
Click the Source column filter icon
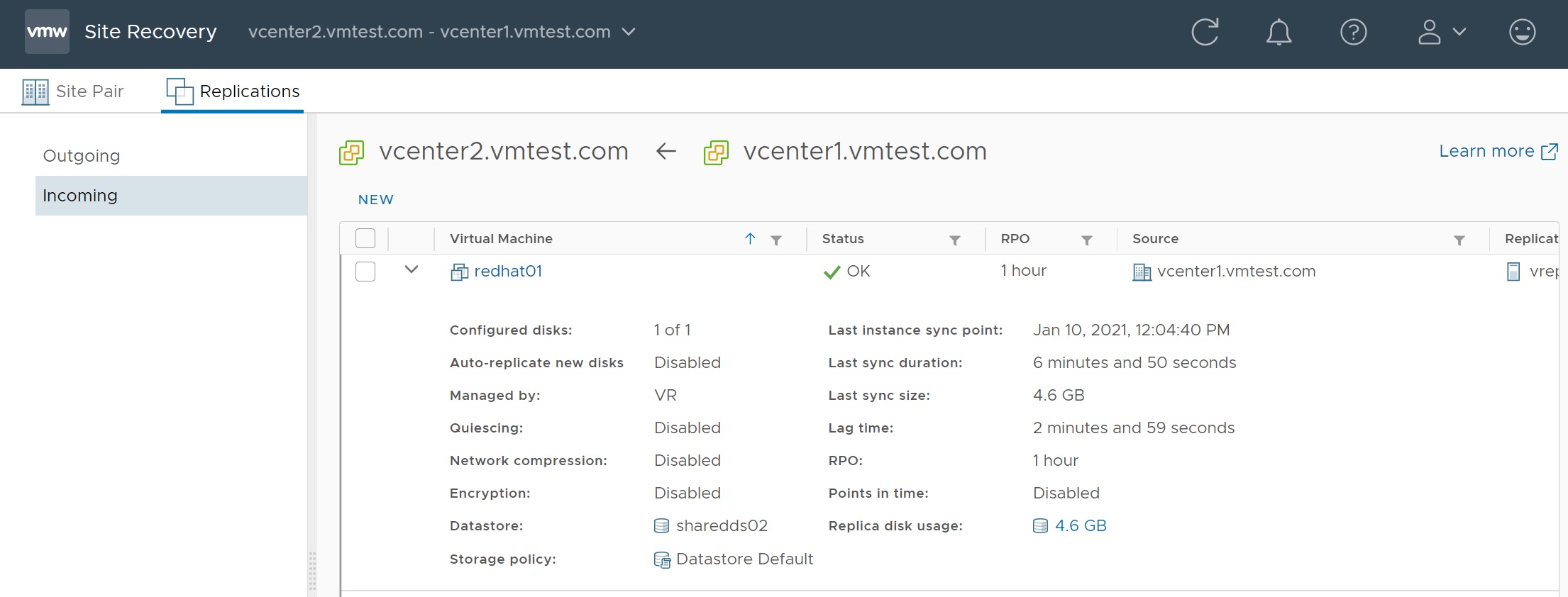(1459, 240)
